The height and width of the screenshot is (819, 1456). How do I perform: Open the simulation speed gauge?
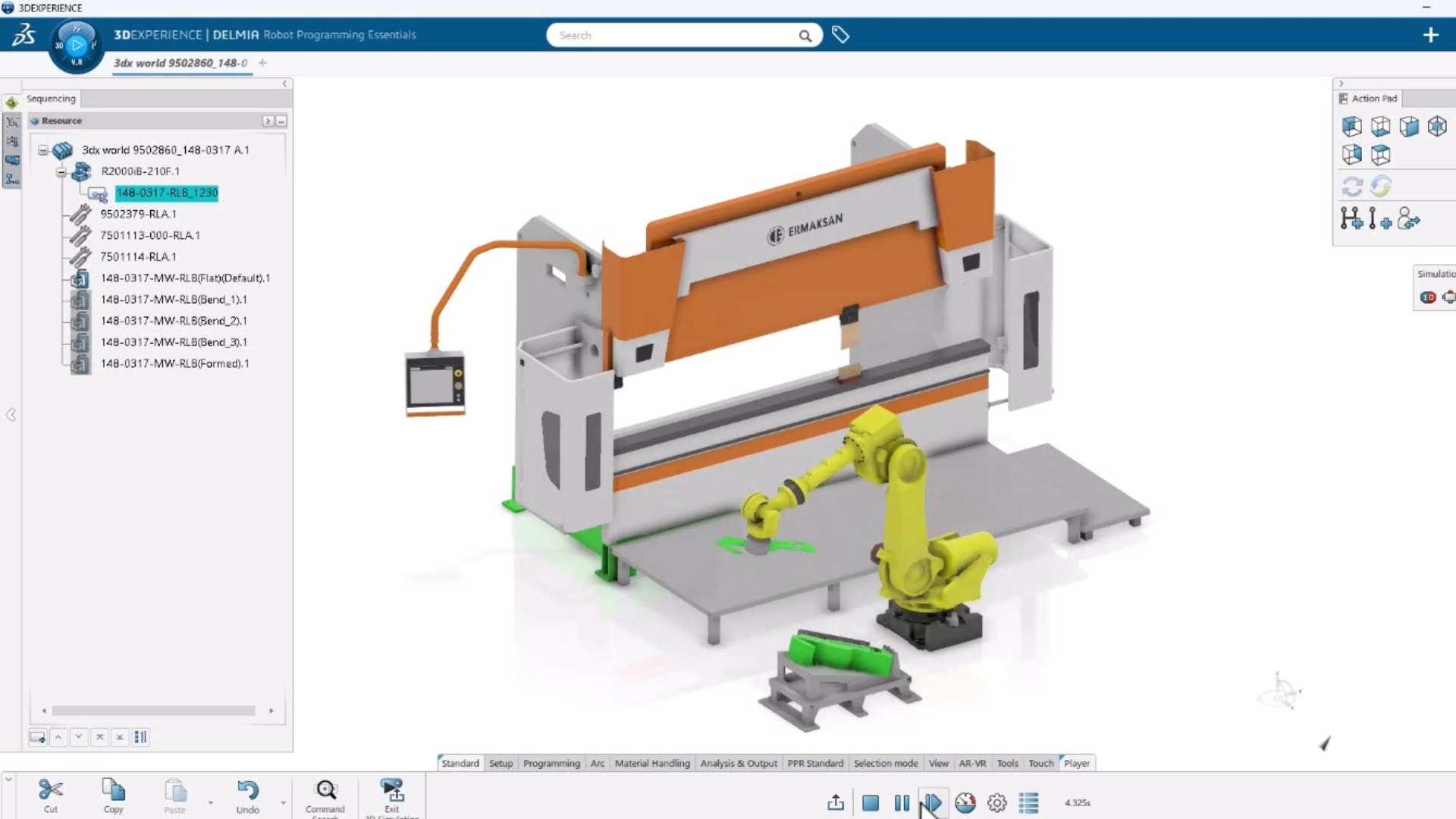tap(965, 802)
